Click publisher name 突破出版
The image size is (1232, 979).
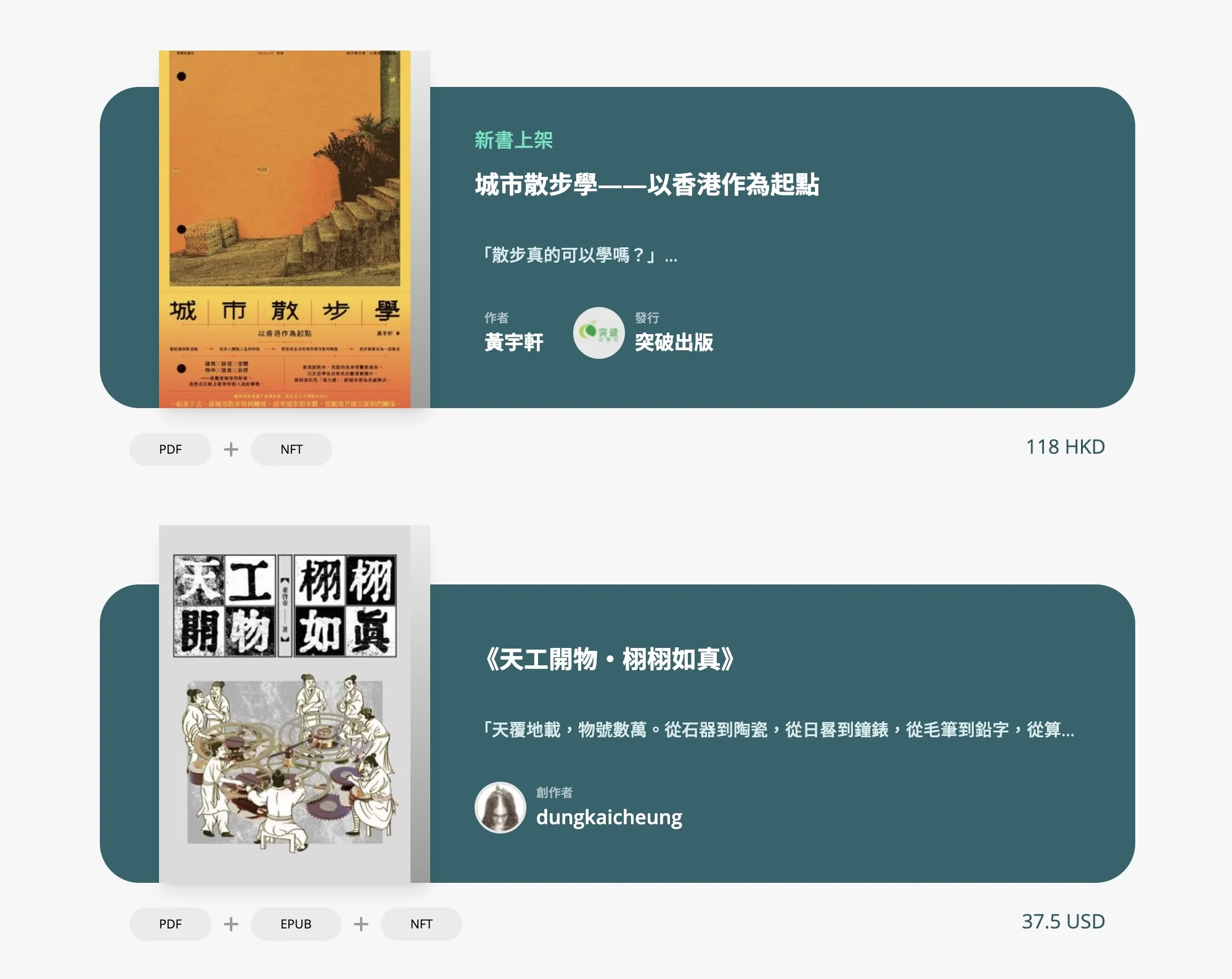coord(674,342)
